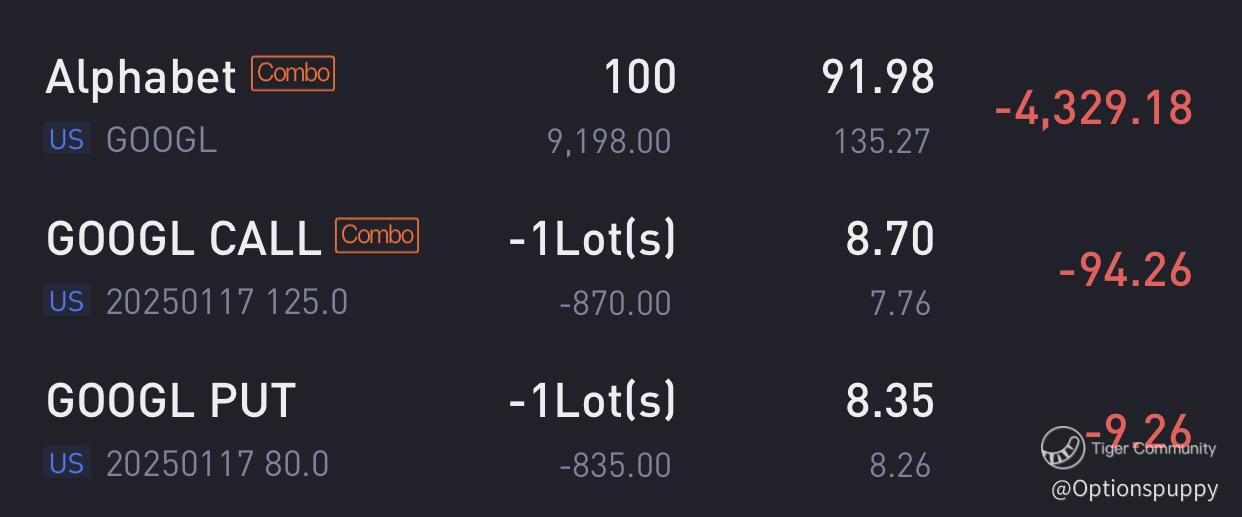Click the -1Lot(s) quantity for GOOGL CALL

click(592, 239)
